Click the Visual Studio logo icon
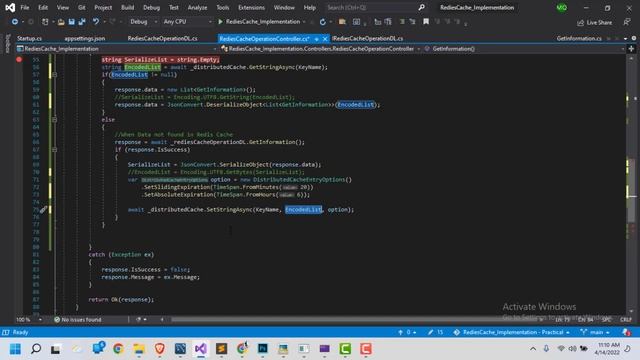This screenshot has width=640, height=360. [x=10, y=7]
